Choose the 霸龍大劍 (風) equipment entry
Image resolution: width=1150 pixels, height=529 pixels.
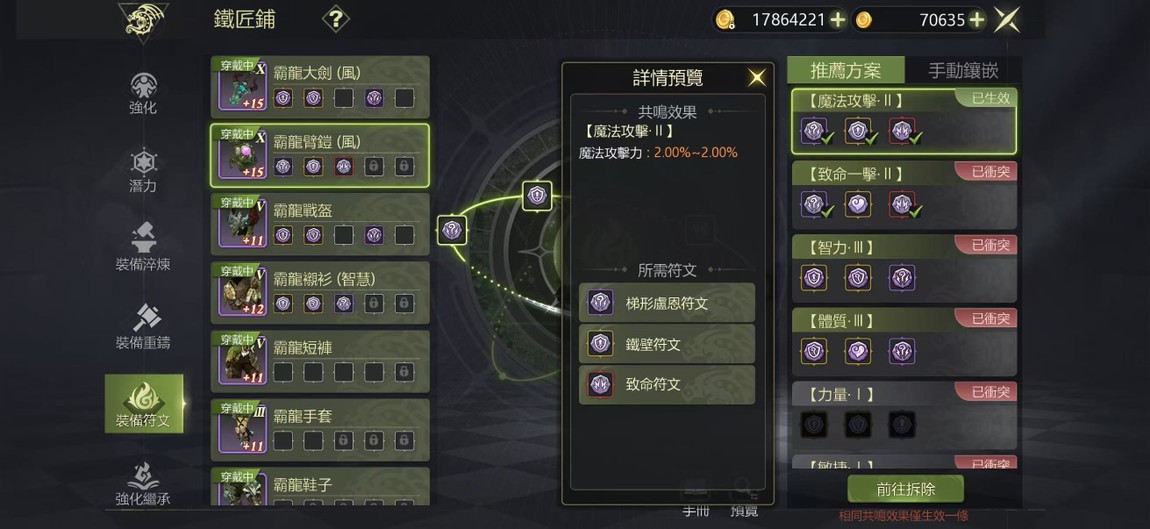click(320, 87)
